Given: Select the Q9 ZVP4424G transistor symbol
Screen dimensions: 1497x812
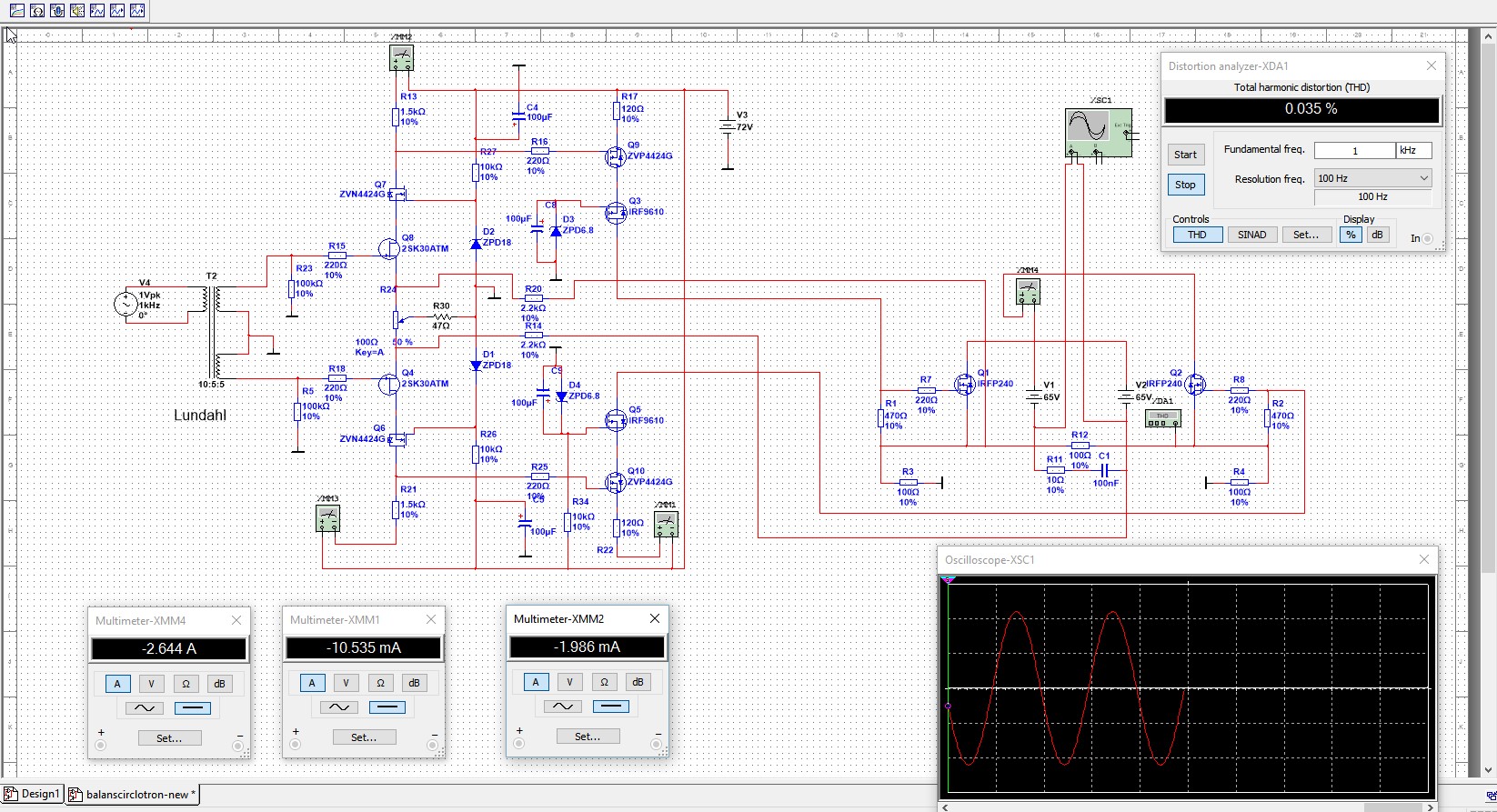Looking at the screenshot, I should [616, 156].
